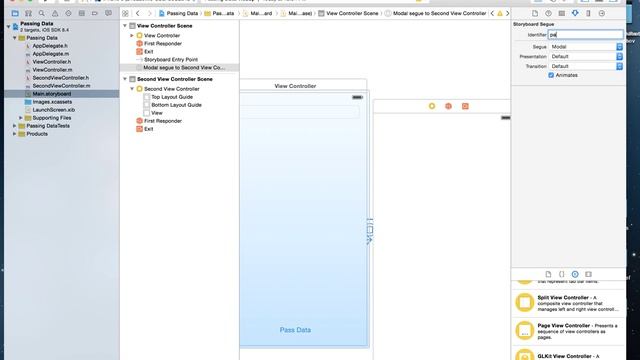Select Main.storyboard file
This screenshot has width=640, height=360.
point(62,94)
